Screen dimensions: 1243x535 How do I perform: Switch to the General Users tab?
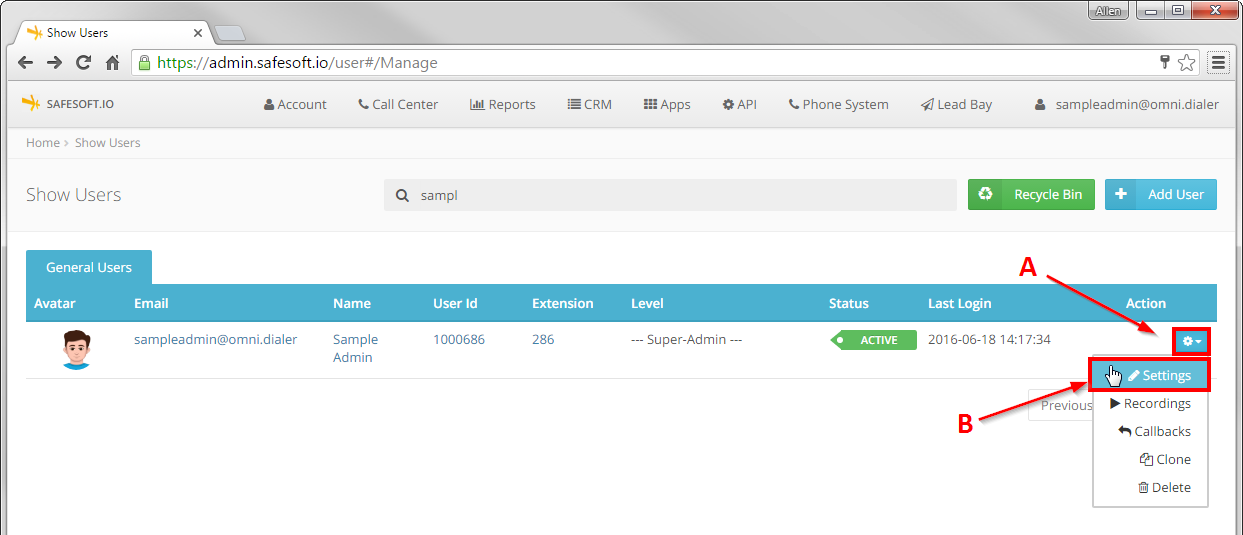(x=89, y=267)
